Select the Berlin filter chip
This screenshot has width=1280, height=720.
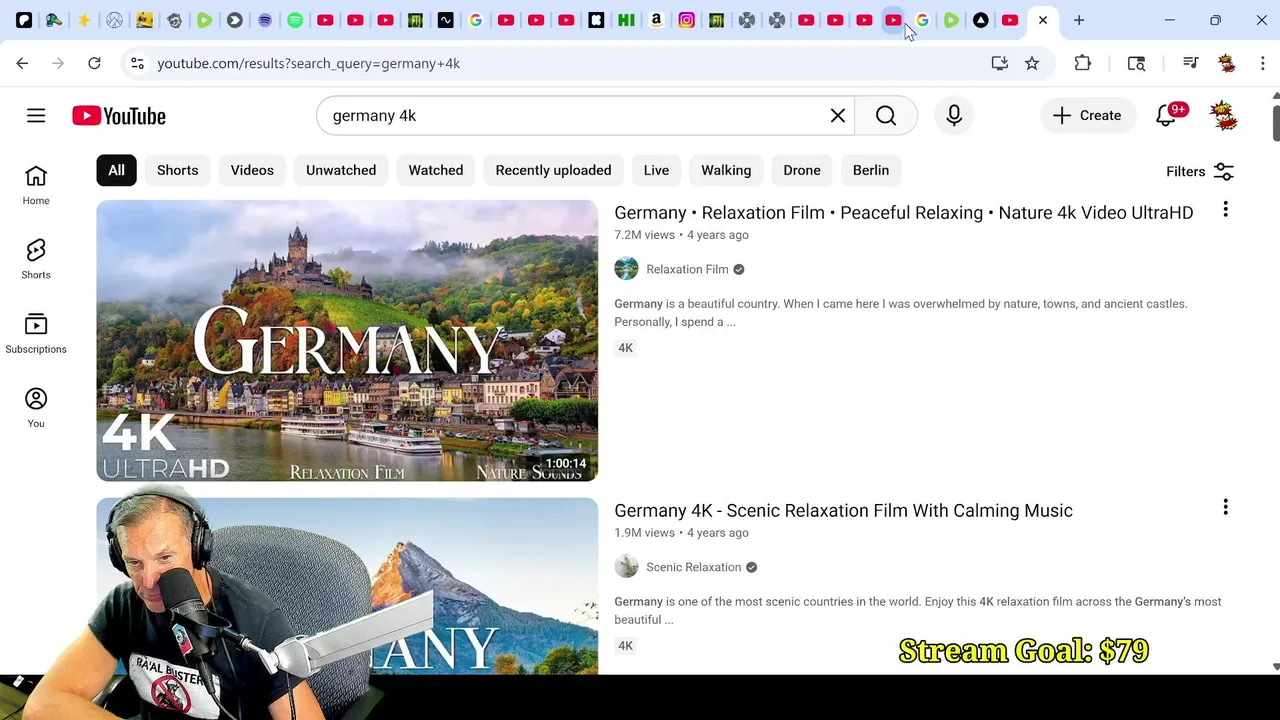(x=871, y=170)
